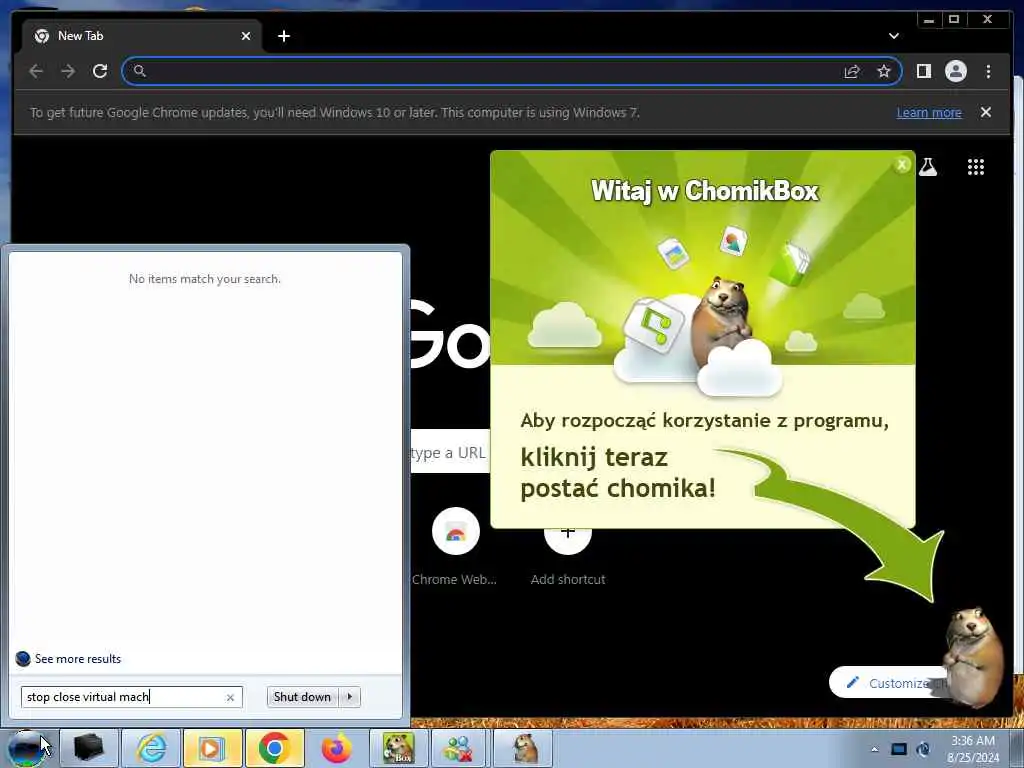Open hamster icon on taskbar
This screenshot has height=768, width=1024.
coord(523,748)
